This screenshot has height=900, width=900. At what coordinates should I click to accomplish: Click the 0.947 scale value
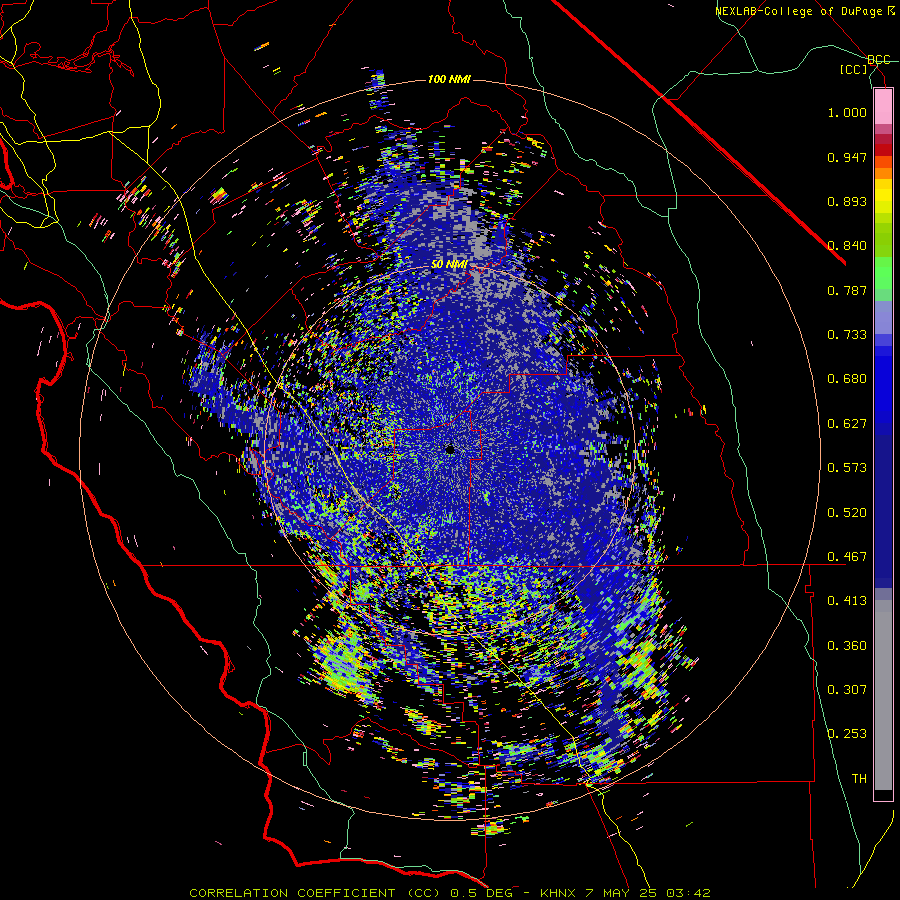pyautogui.click(x=847, y=157)
